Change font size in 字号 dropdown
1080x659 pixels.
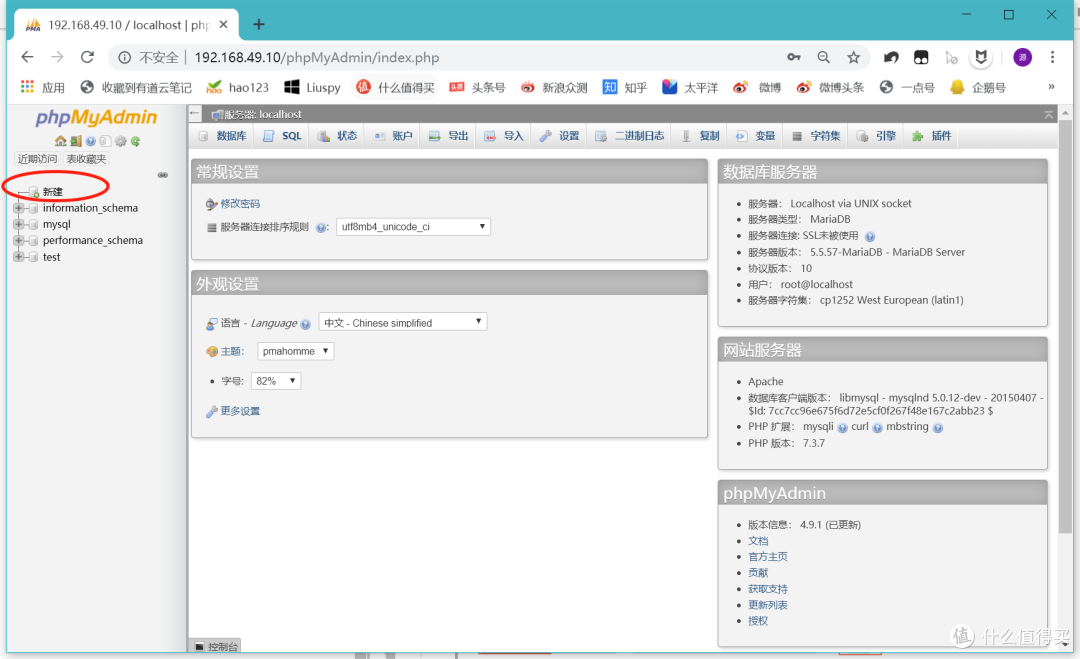pos(275,380)
